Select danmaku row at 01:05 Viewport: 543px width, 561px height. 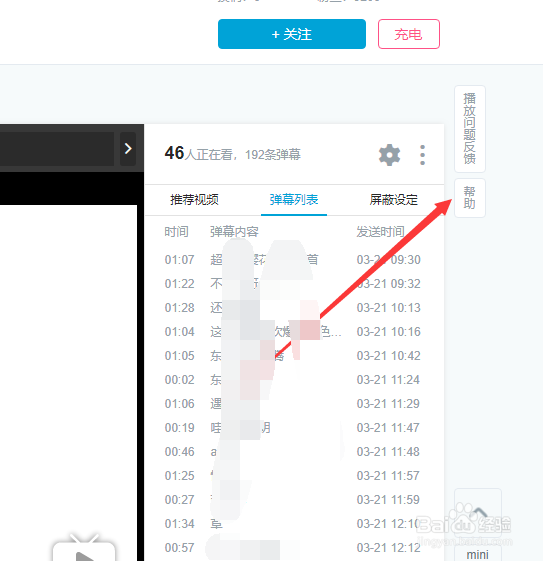point(294,356)
